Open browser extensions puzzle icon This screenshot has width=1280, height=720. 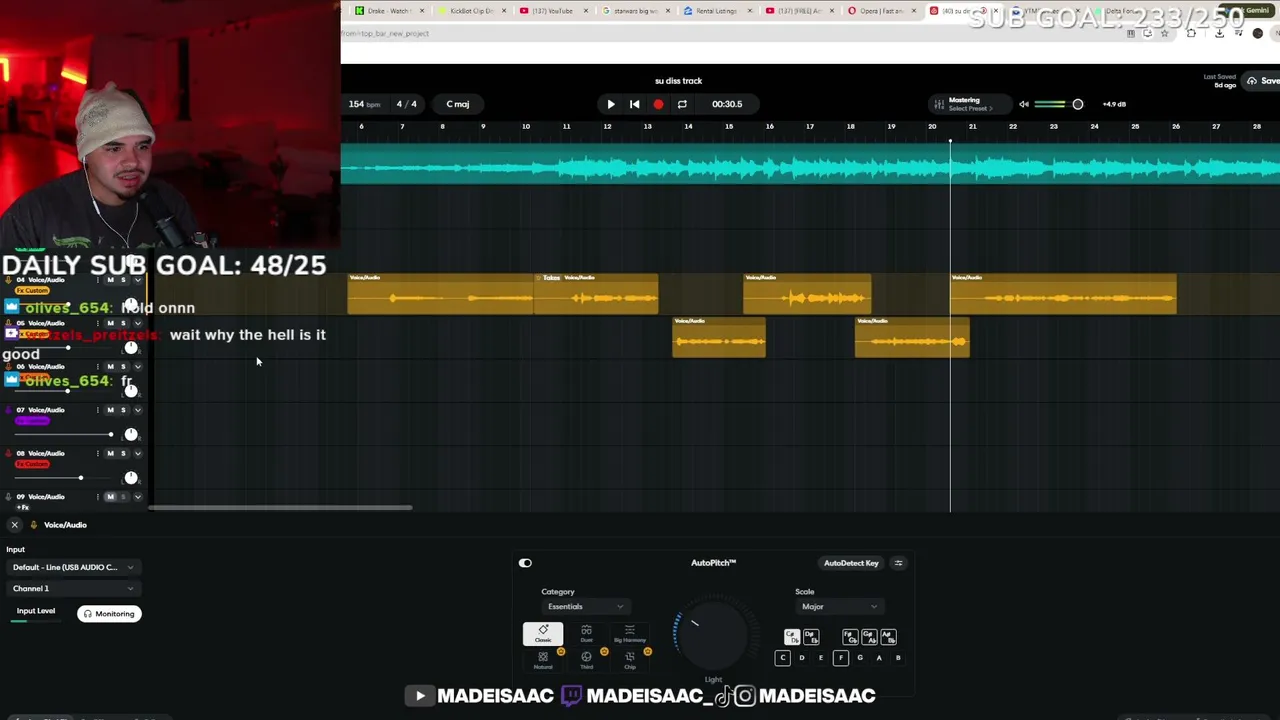pyautogui.click(x=1191, y=33)
